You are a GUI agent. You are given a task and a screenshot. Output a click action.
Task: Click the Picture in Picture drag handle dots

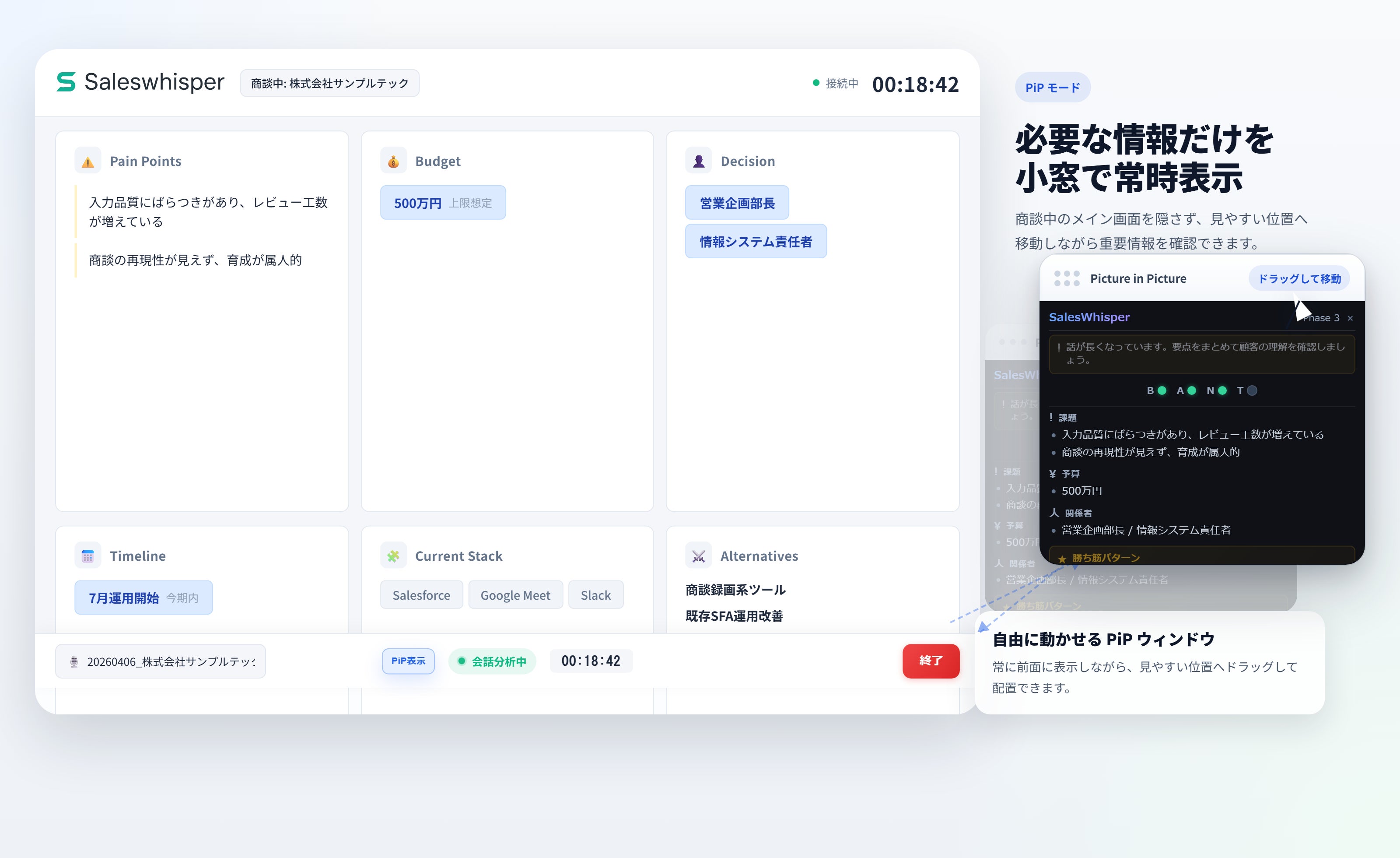pos(1067,278)
